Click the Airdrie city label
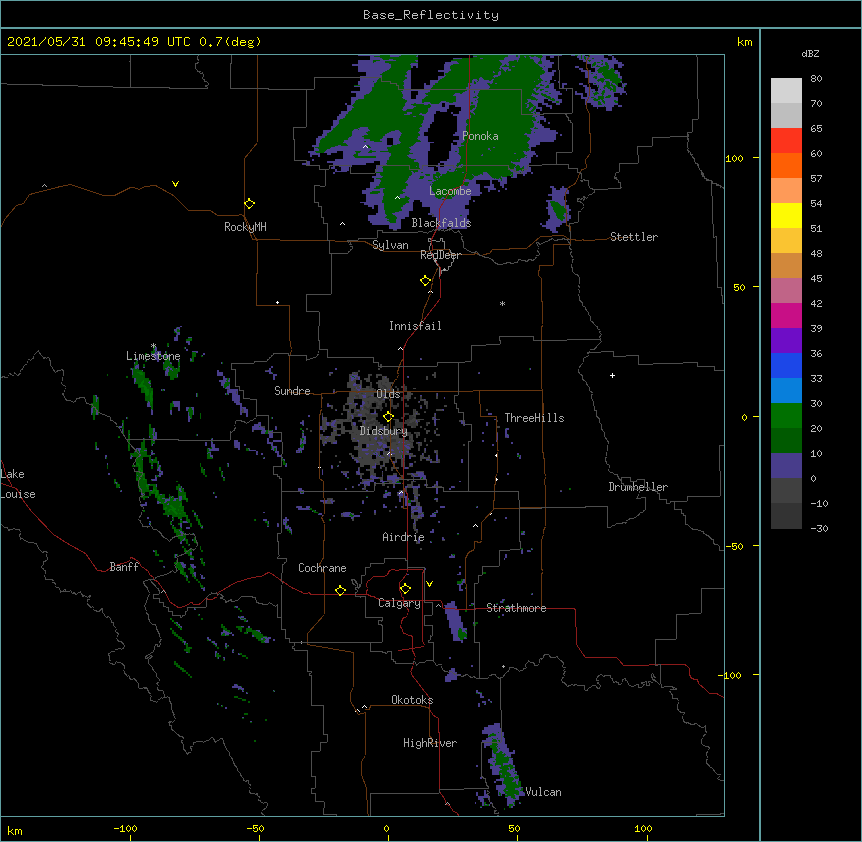 pos(403,537)
